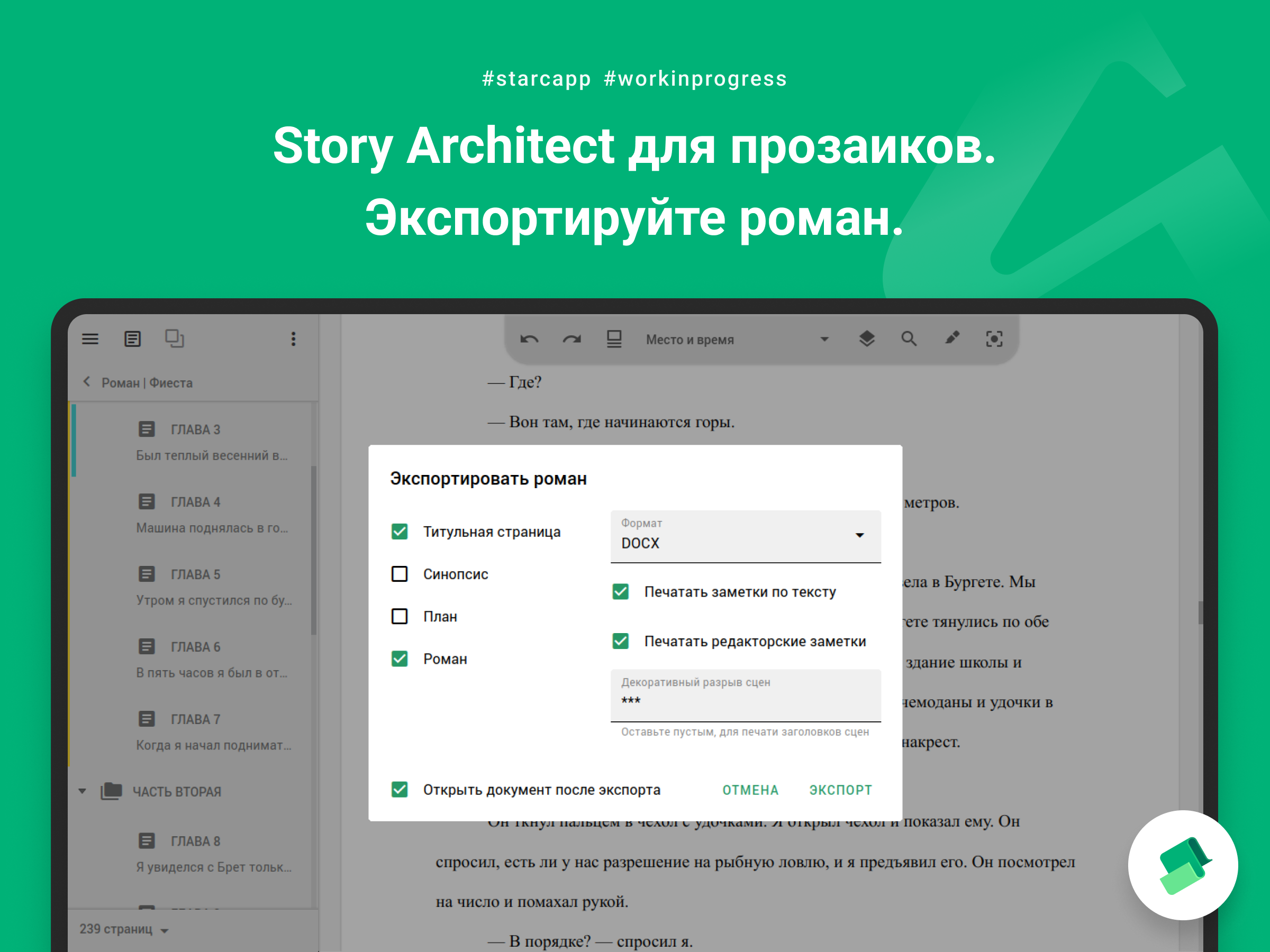Click the ГЛАВА 4 chapter icon
This screenshot has height=952, width=1270.
(x=147, y=501)
